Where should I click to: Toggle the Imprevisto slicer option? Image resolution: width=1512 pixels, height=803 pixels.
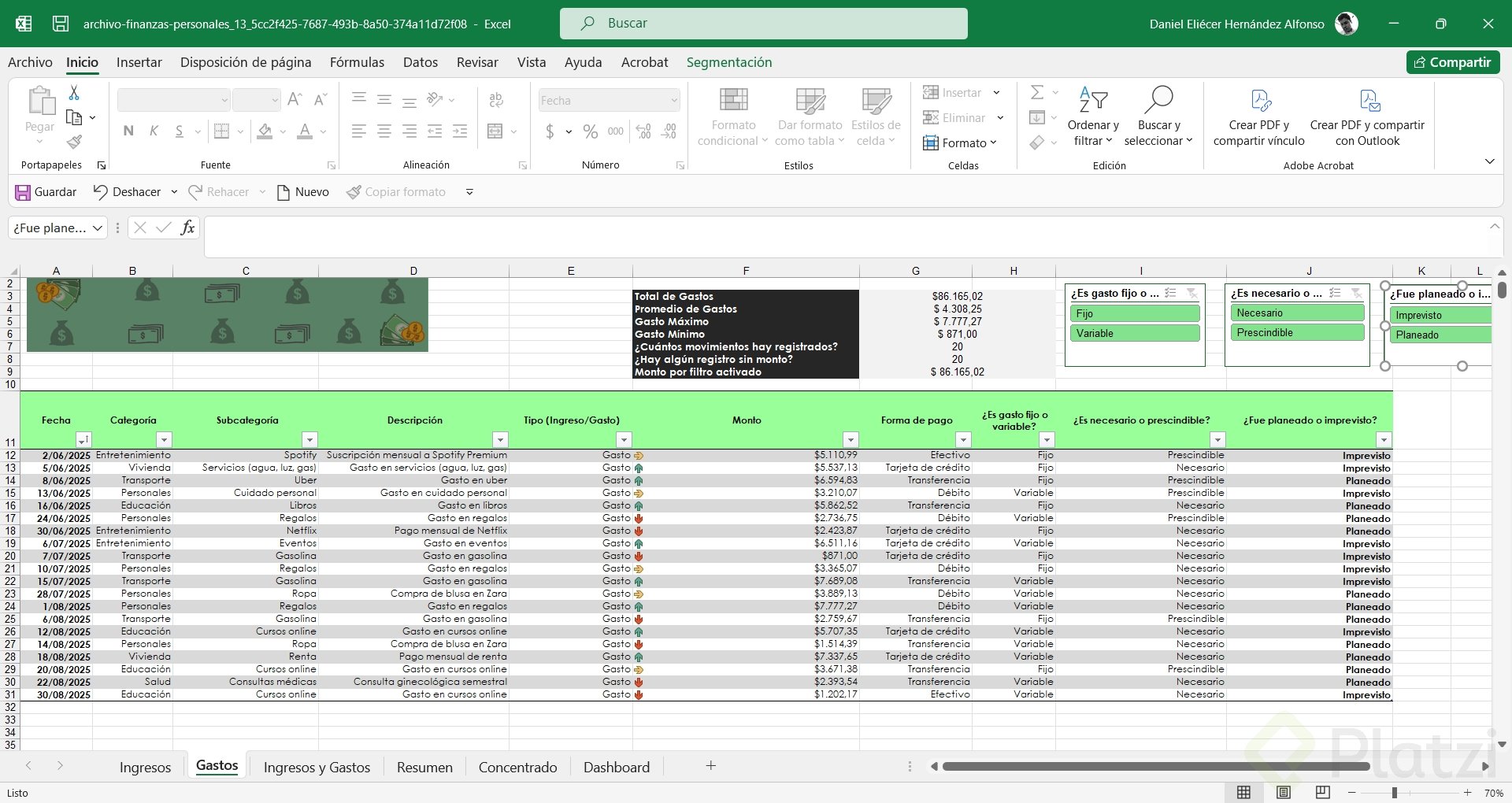coord(1441,315)
